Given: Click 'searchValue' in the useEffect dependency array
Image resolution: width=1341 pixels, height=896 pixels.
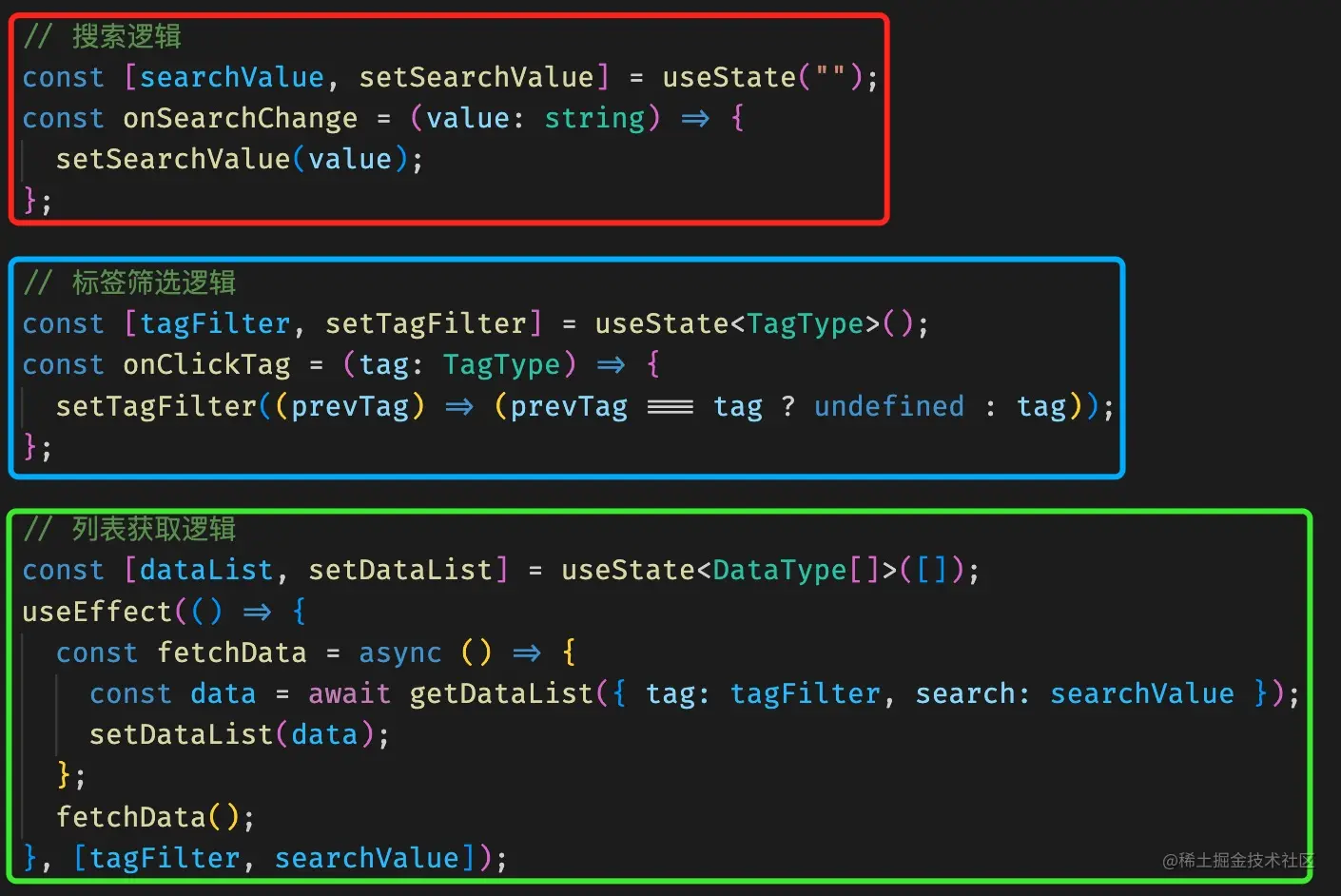Looking at the screenshot, I should point(367,858).
